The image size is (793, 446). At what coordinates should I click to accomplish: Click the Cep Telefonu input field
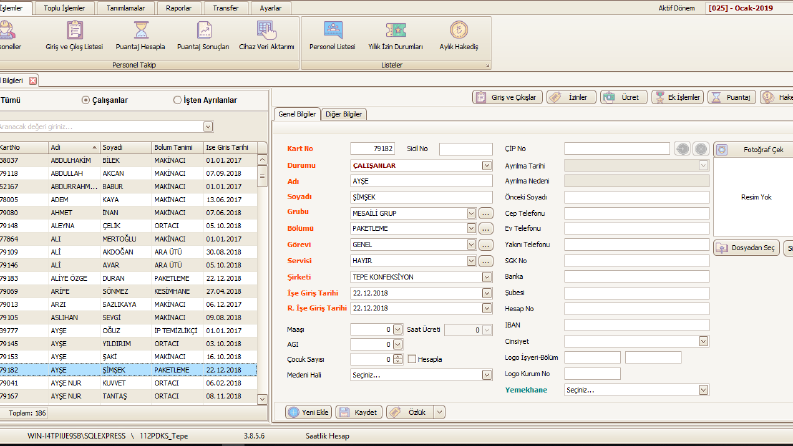pyautogui.click(x=637, y=213)
